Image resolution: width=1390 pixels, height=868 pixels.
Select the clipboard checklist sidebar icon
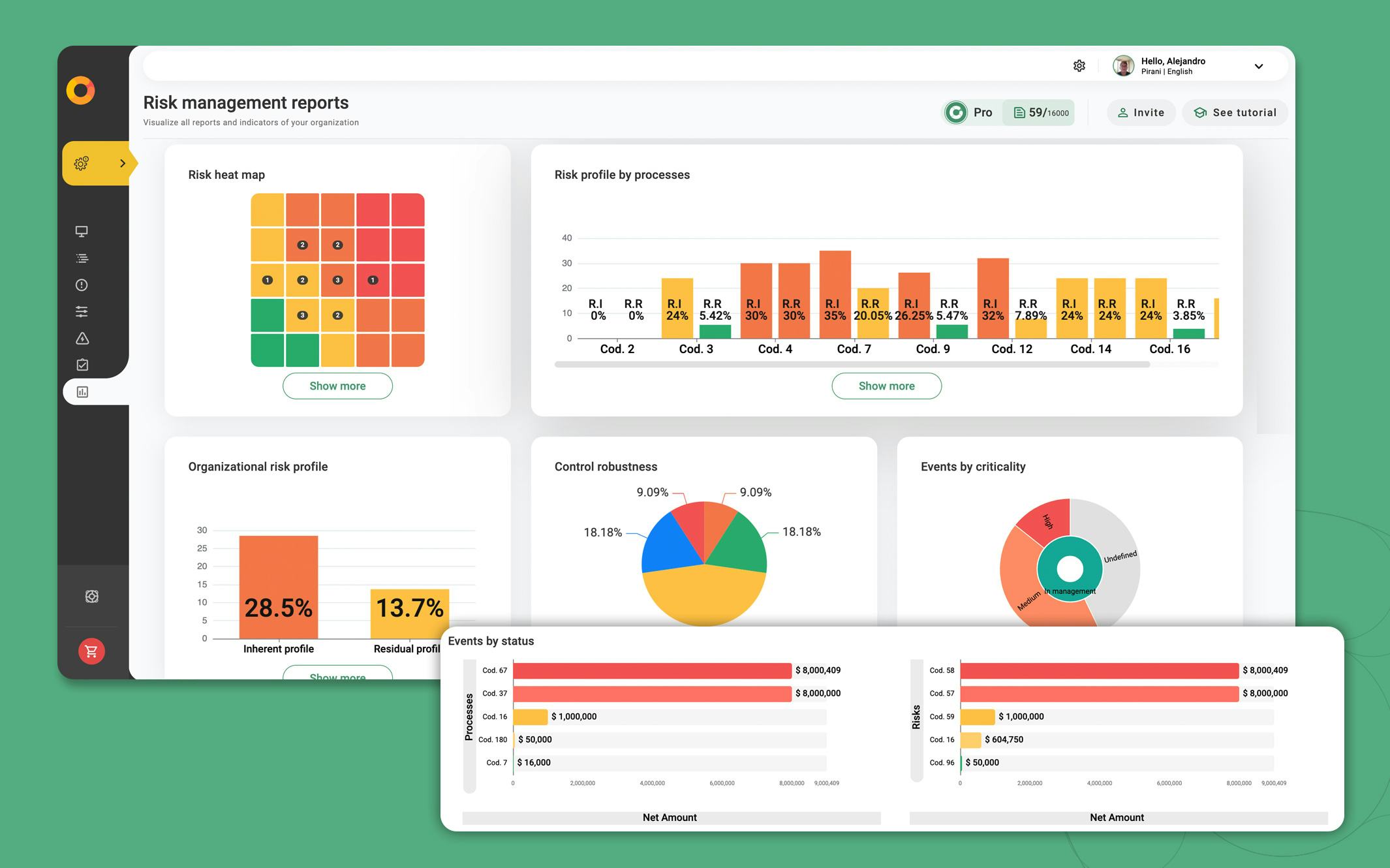(x=82, y=364)
